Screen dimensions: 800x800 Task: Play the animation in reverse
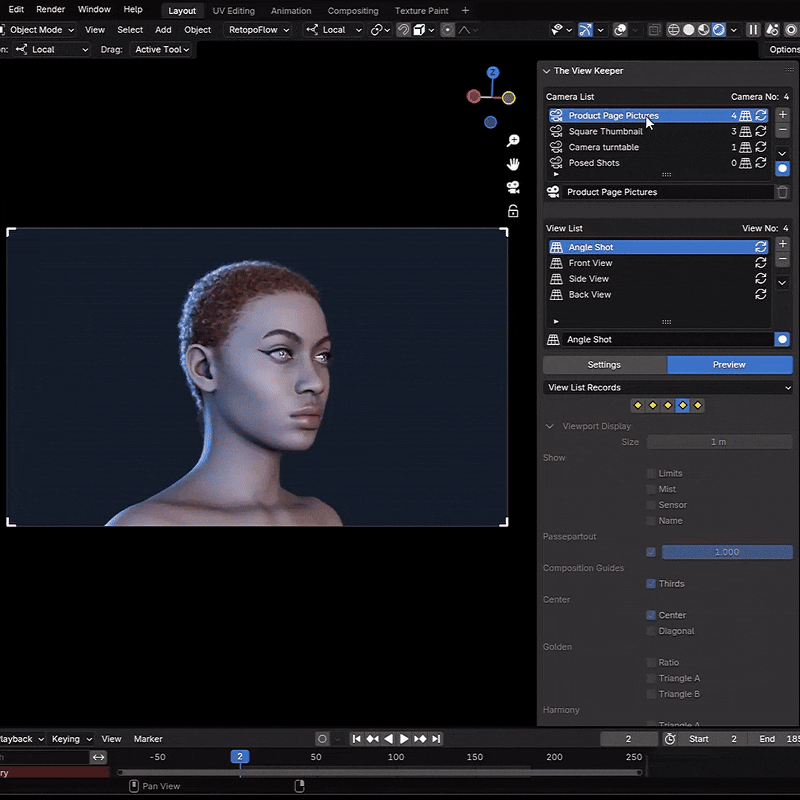click(388, 739)
